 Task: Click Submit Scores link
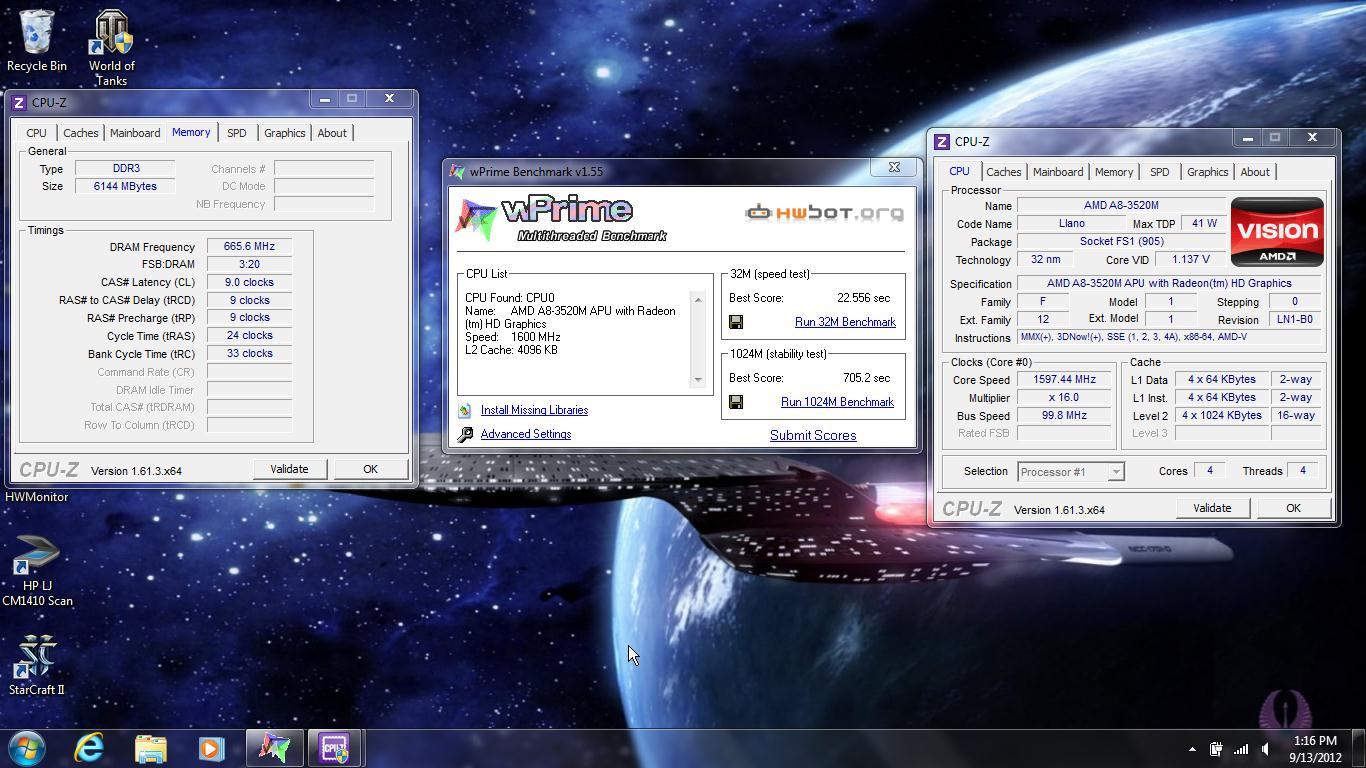813,435
